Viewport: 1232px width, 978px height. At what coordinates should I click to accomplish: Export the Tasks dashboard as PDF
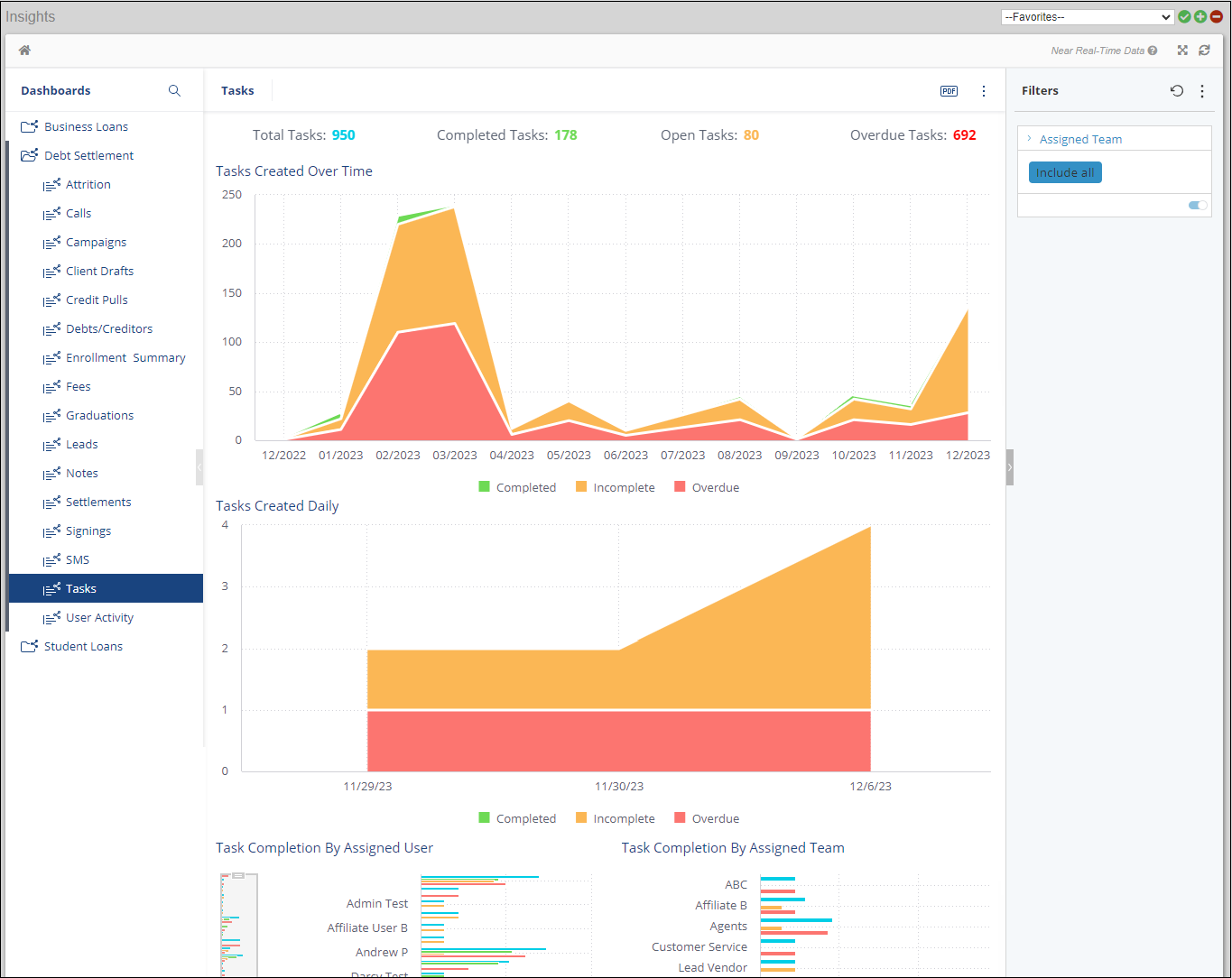click(949, 91)
